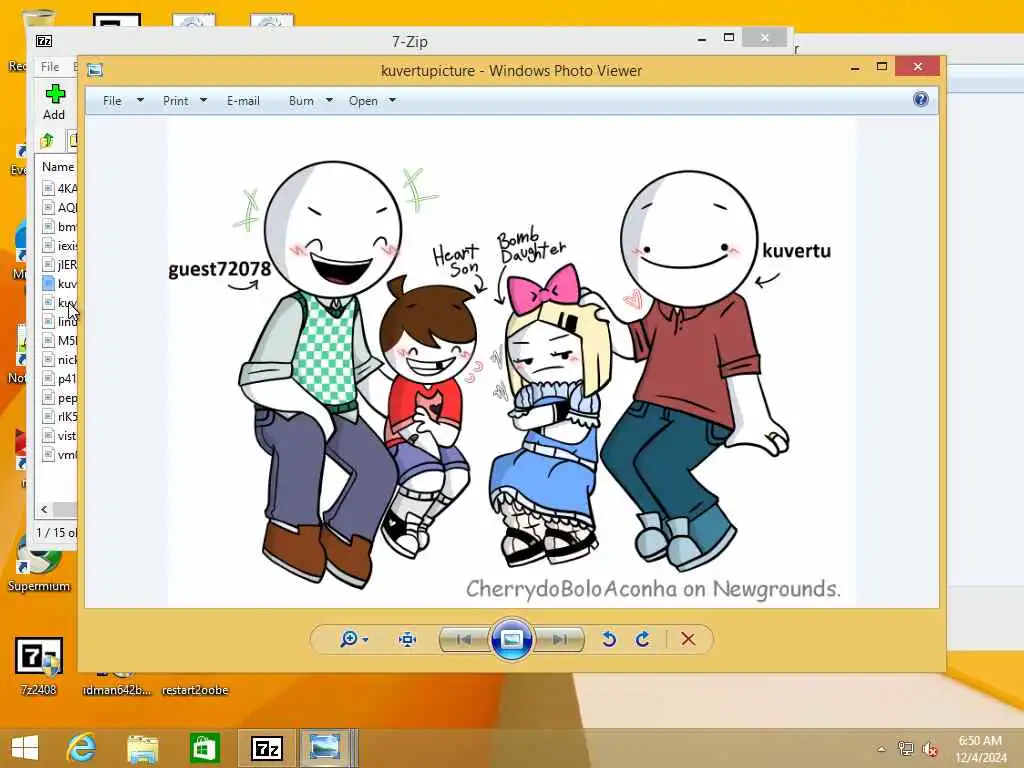The image size is (1024, 768).
Task: Click the Fit to window (actual size) icon
Action: [x=408, y=639]
